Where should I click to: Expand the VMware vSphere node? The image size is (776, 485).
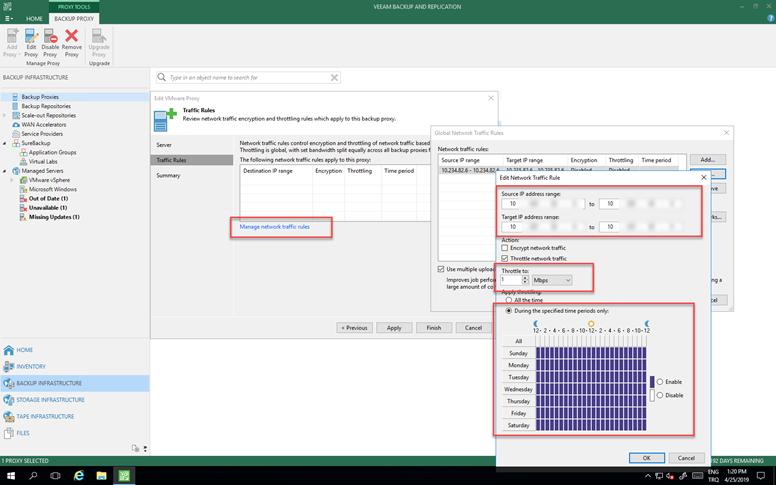tap(12, 180)
